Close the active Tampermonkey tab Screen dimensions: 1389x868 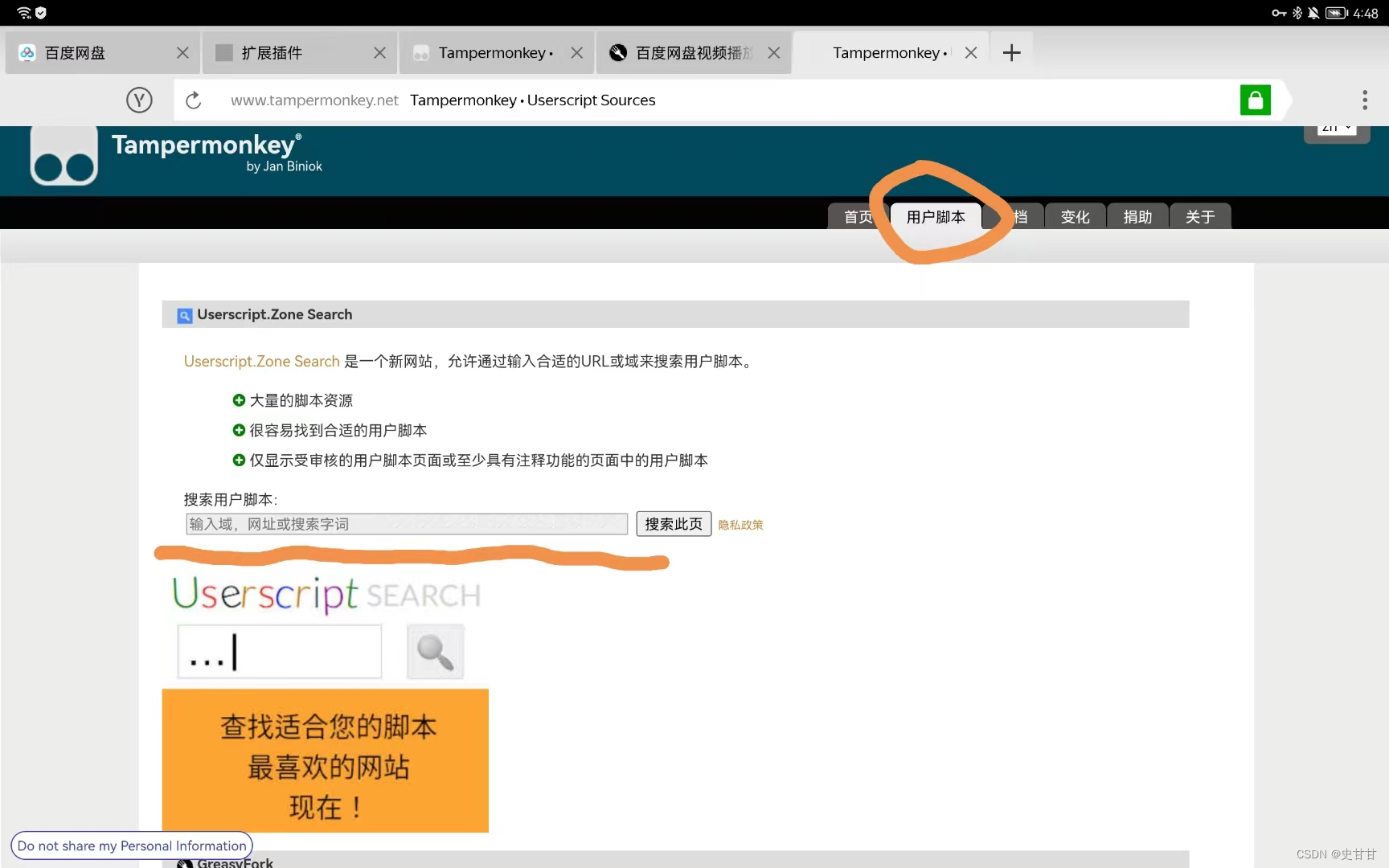[x=971, y=53]
